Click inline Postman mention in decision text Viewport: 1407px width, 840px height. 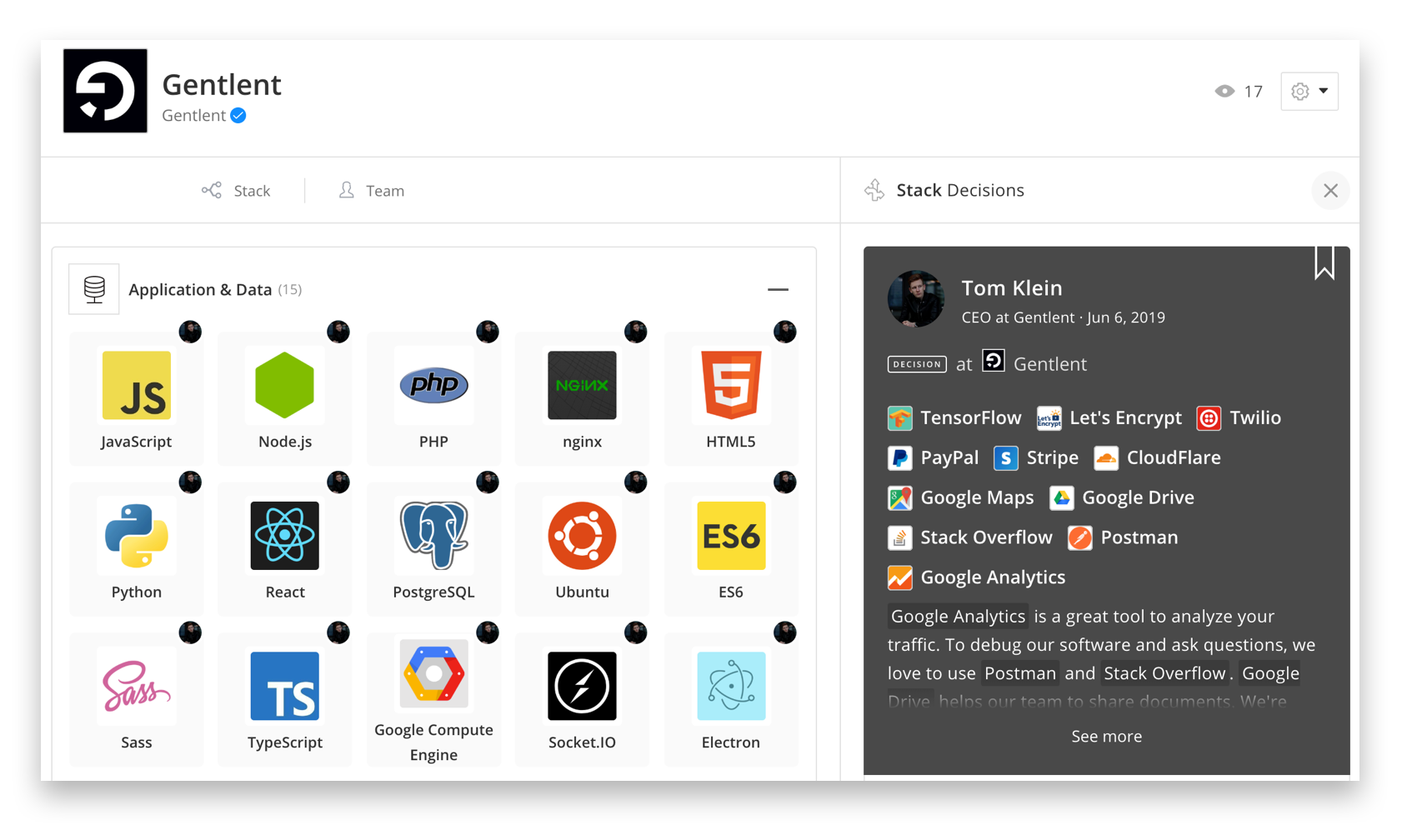(x=1019, y=673)
